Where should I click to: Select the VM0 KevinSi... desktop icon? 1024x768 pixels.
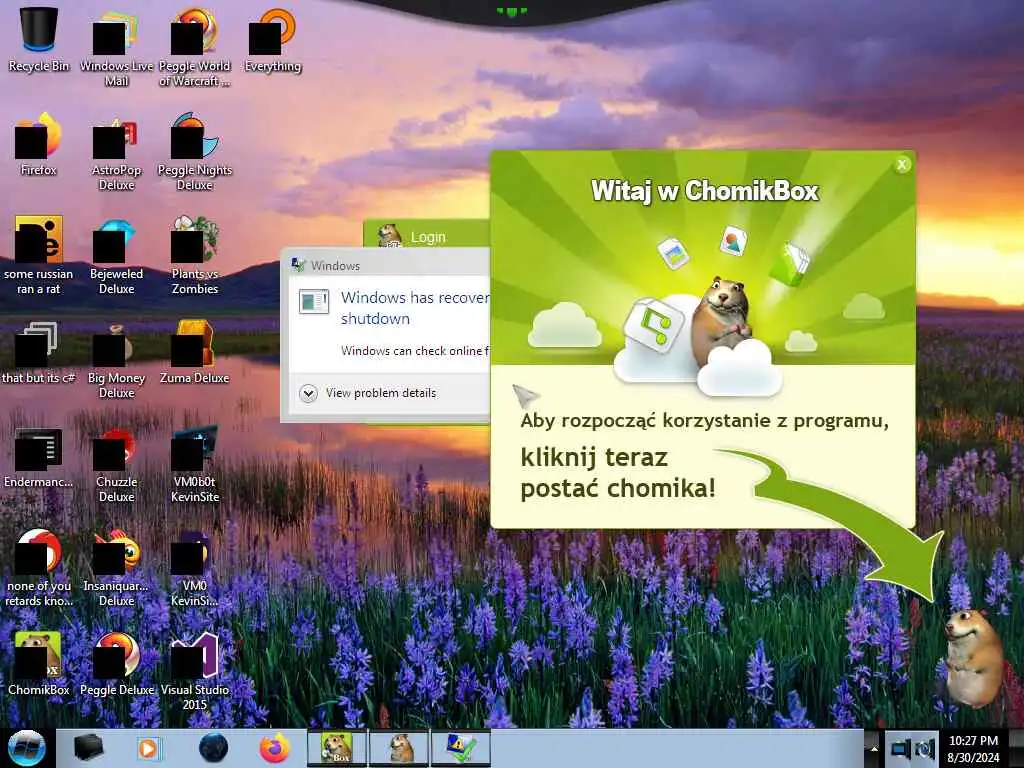point(195,567)
